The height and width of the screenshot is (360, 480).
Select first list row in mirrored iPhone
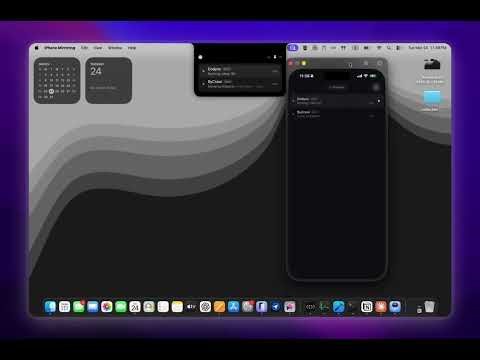pyautogui.click(x=337, y=101)
